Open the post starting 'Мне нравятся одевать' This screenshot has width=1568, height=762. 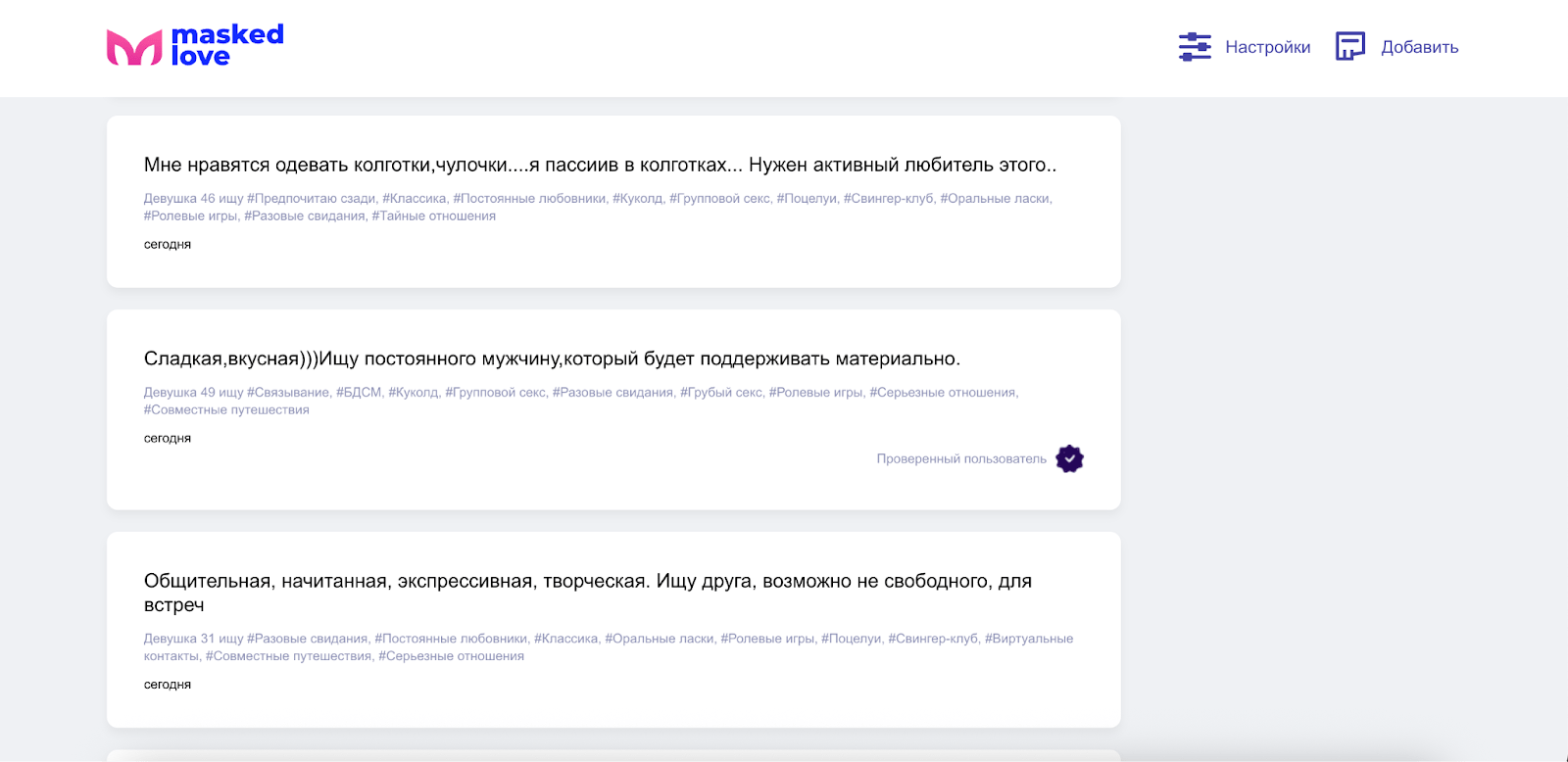click(600, 165)
